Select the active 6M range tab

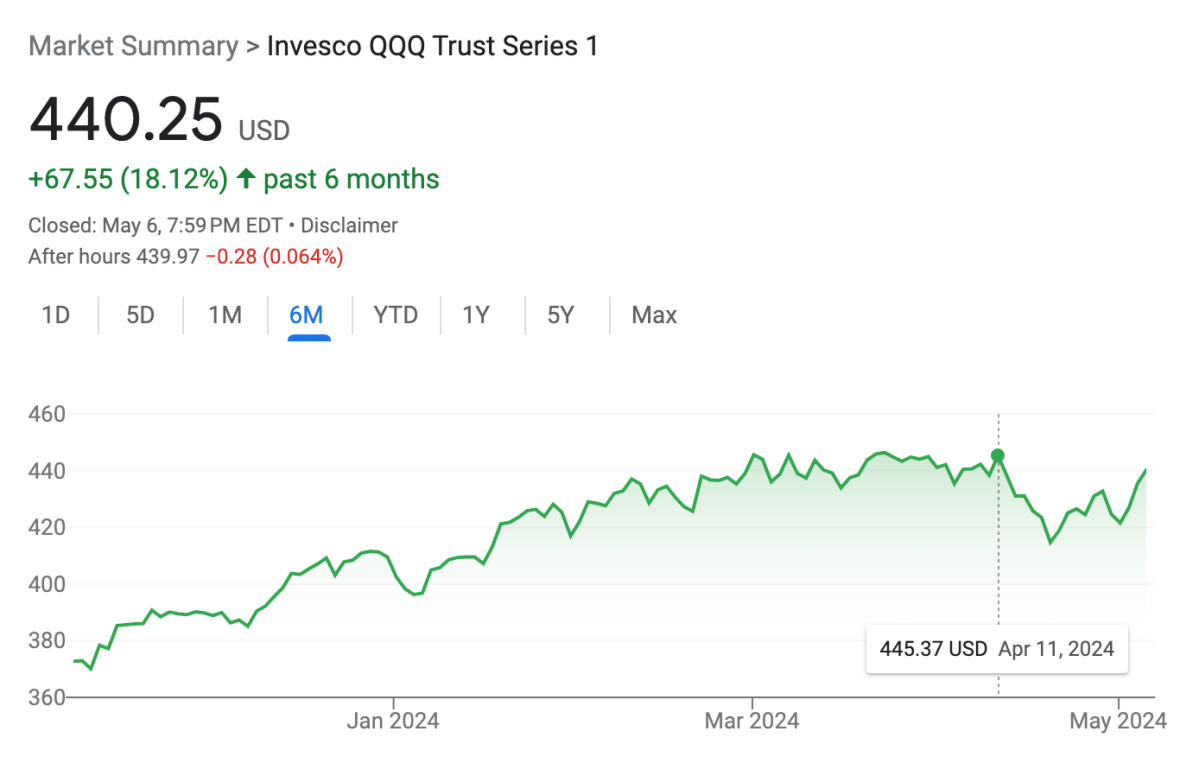click(x=306, y=316)
